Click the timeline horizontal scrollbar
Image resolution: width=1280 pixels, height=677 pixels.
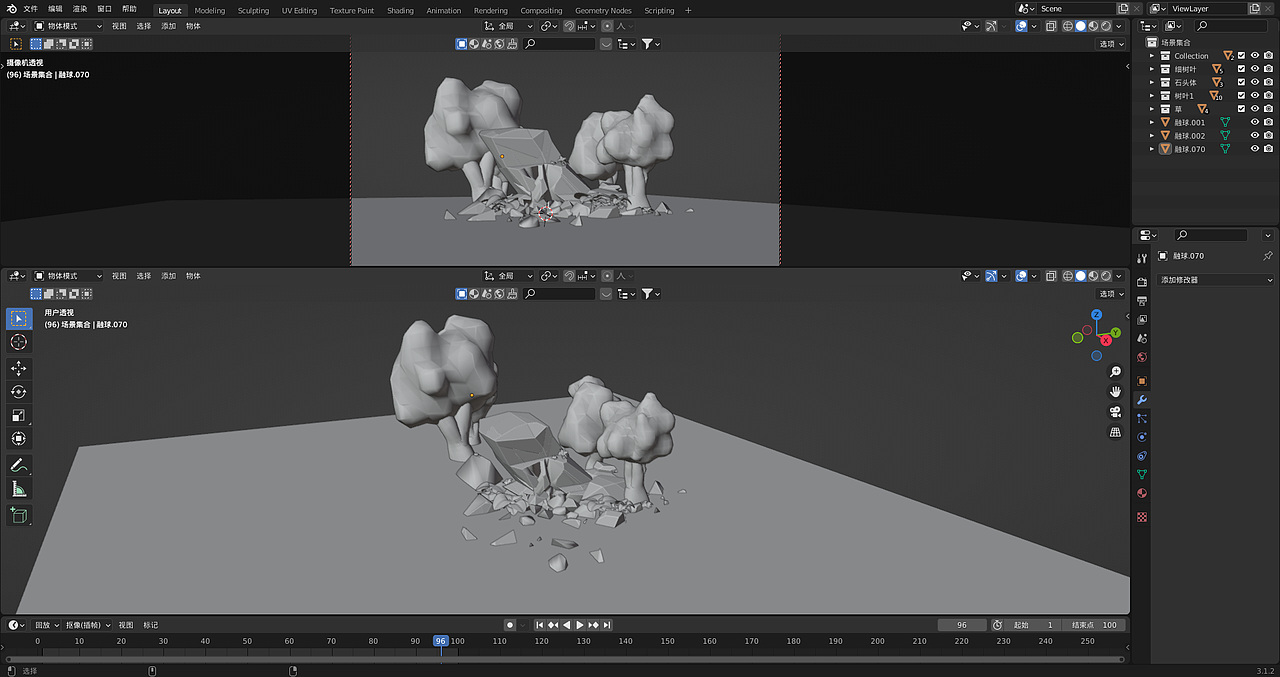[x=565, y=659]
